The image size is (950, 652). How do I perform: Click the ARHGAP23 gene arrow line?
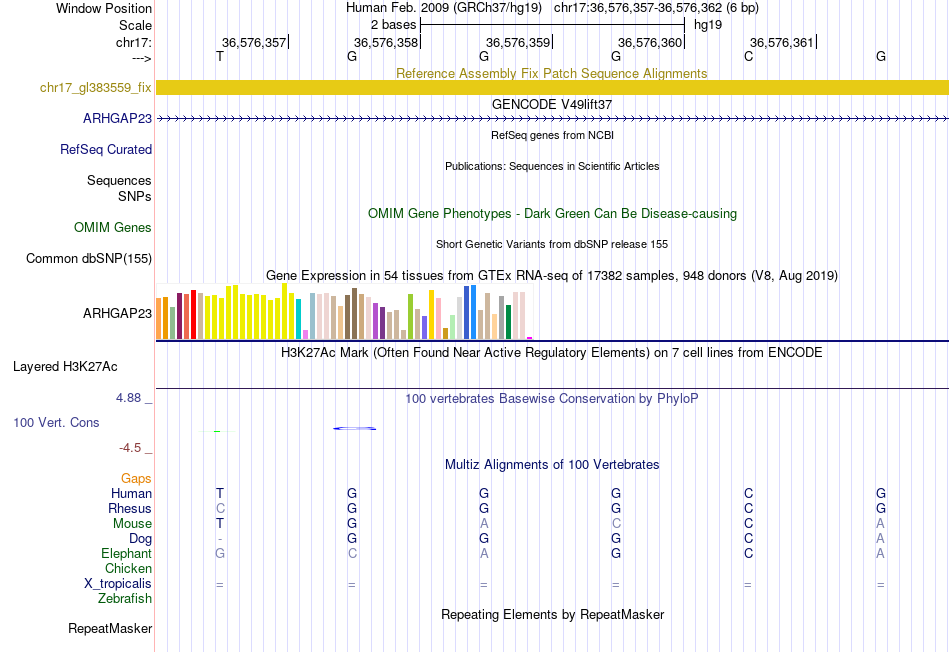click(x=552, y=119)
